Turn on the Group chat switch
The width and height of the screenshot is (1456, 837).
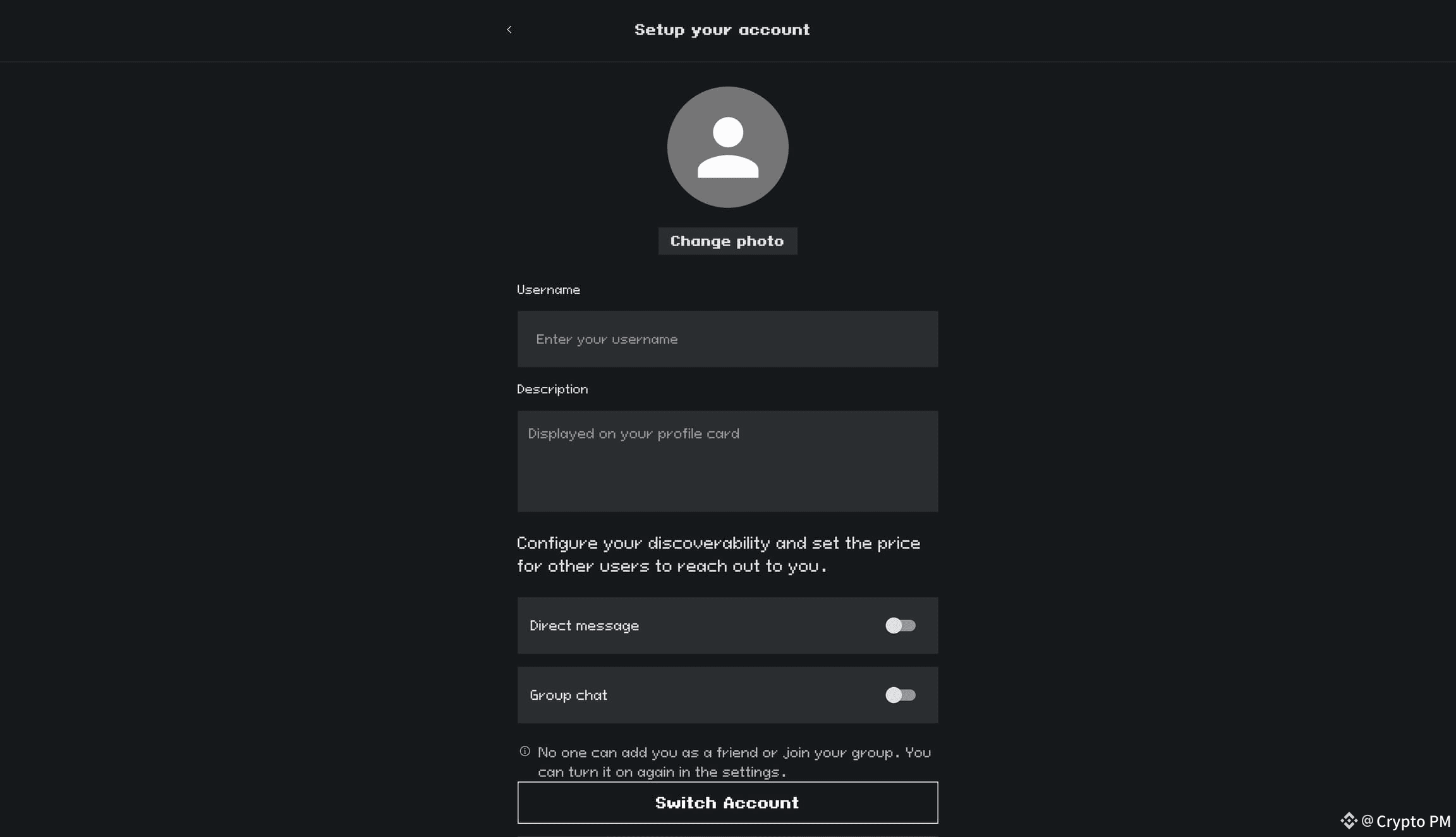[900, 695]
